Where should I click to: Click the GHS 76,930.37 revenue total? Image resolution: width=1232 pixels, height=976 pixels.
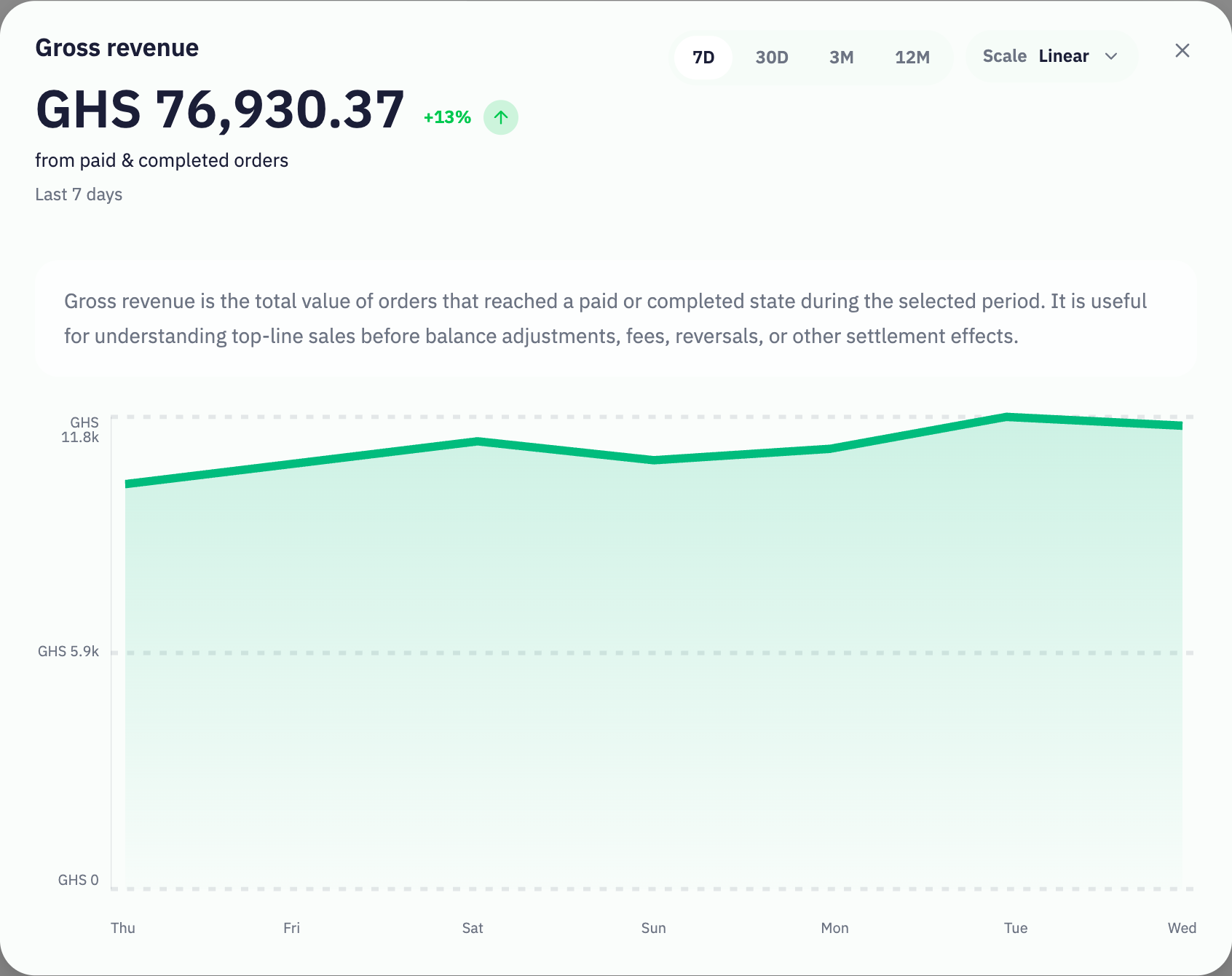coord(220,110)
